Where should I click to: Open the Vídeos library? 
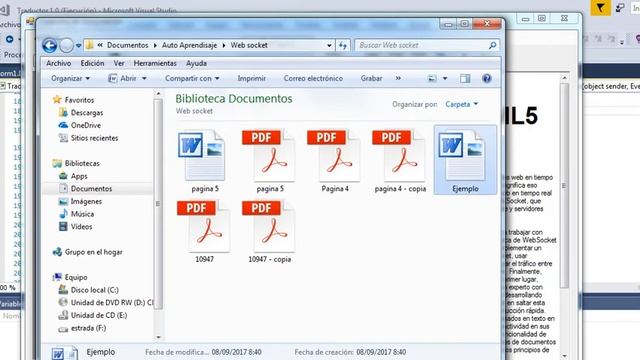click(x=81, y=227)
